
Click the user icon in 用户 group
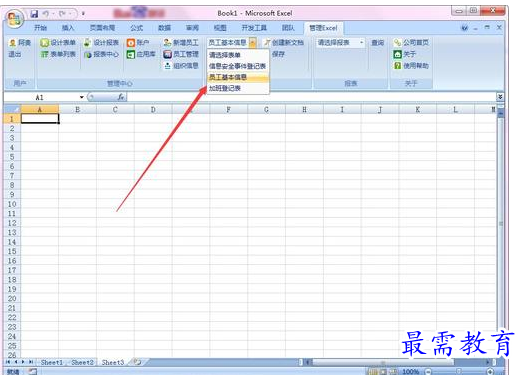click(12, 43)
